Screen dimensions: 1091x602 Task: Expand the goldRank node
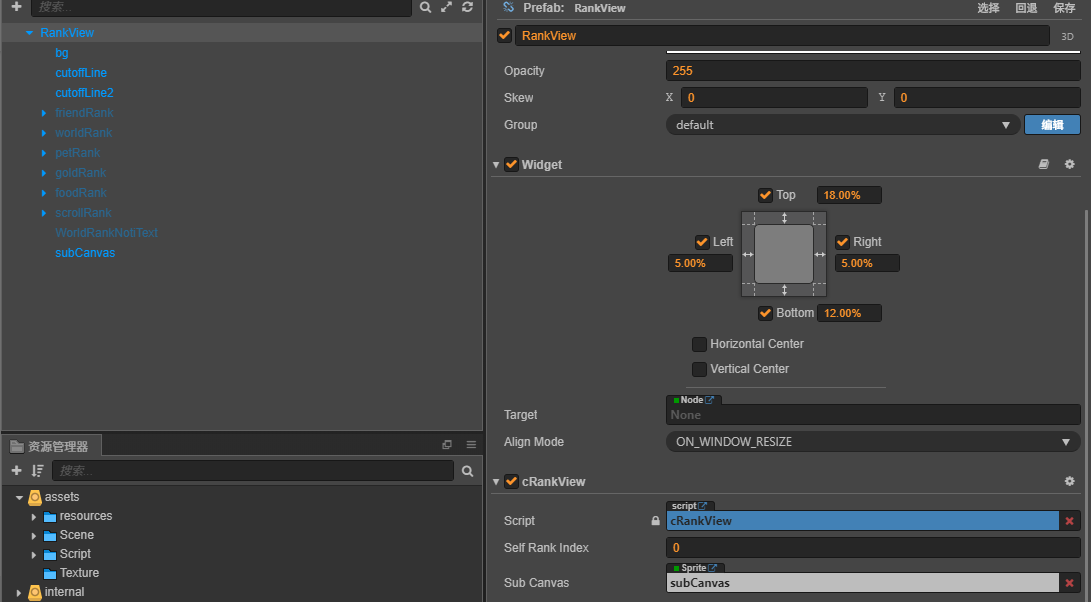pyautogui.click(x=44, y=173)
